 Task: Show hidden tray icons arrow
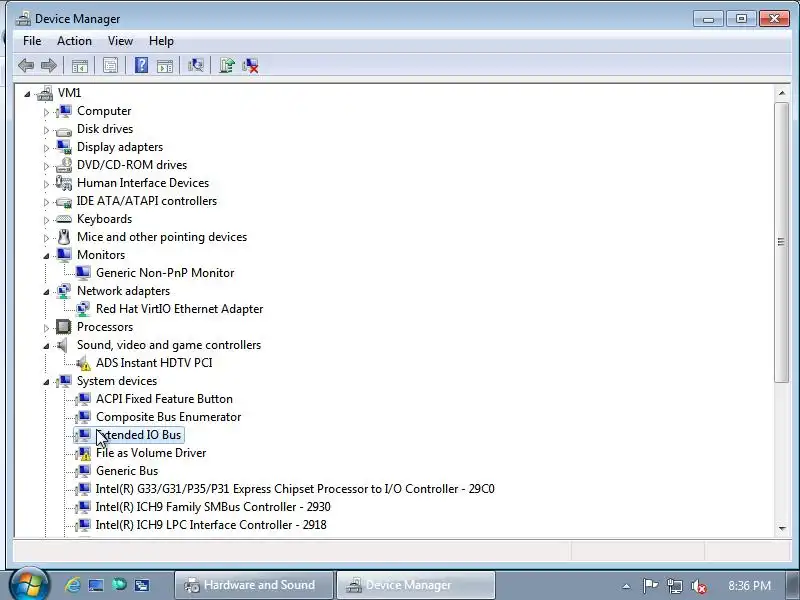(x=626, y=586)
